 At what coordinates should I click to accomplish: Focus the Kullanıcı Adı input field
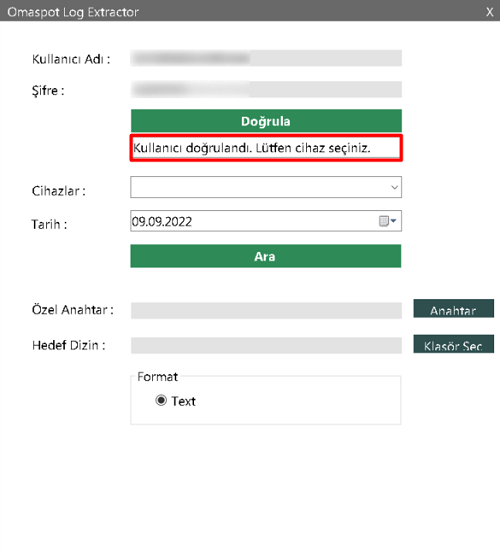(x=266, y=58)
